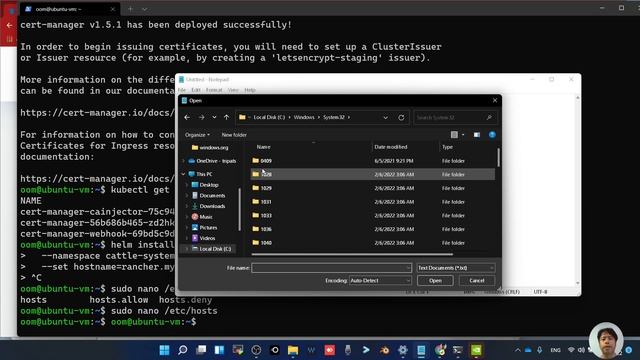This screenshot has width=640, height=360.
Task: Open Task View on taskbar
Action: click(201, 350)
